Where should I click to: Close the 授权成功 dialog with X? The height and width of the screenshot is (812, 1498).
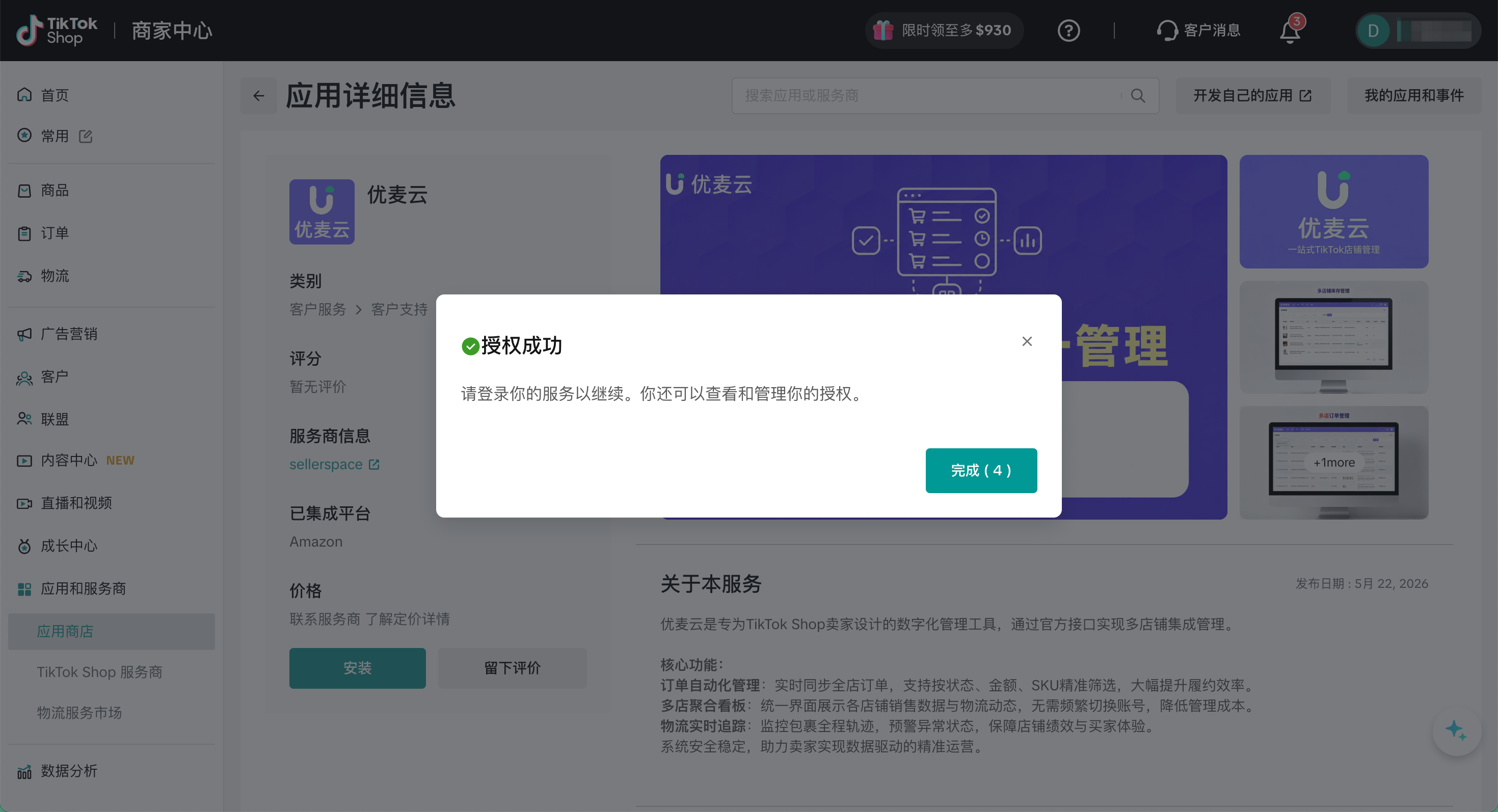pyautogui.click(x=1027, y=341)
